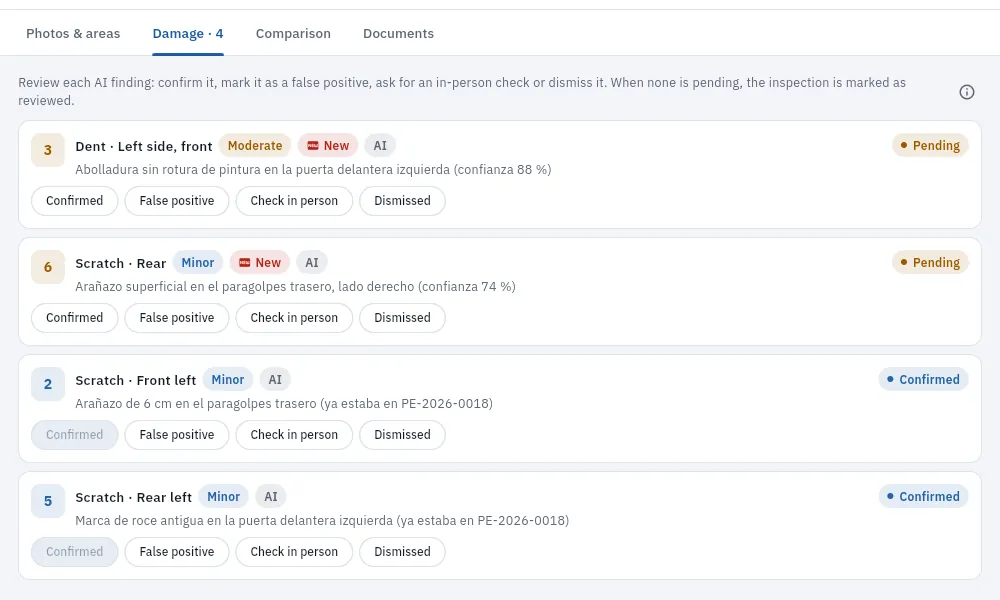Click AI tag on Scratch Front left finding
Image resolution: width=1000 pixels, height=600 pixels.
pos(275,379)
